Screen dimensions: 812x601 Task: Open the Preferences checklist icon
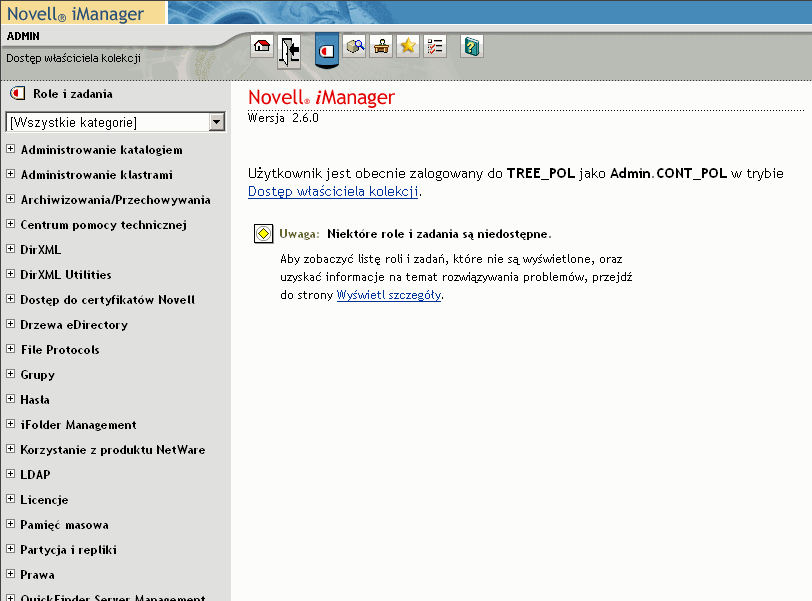pyautogui.click(x=435, y=47)
